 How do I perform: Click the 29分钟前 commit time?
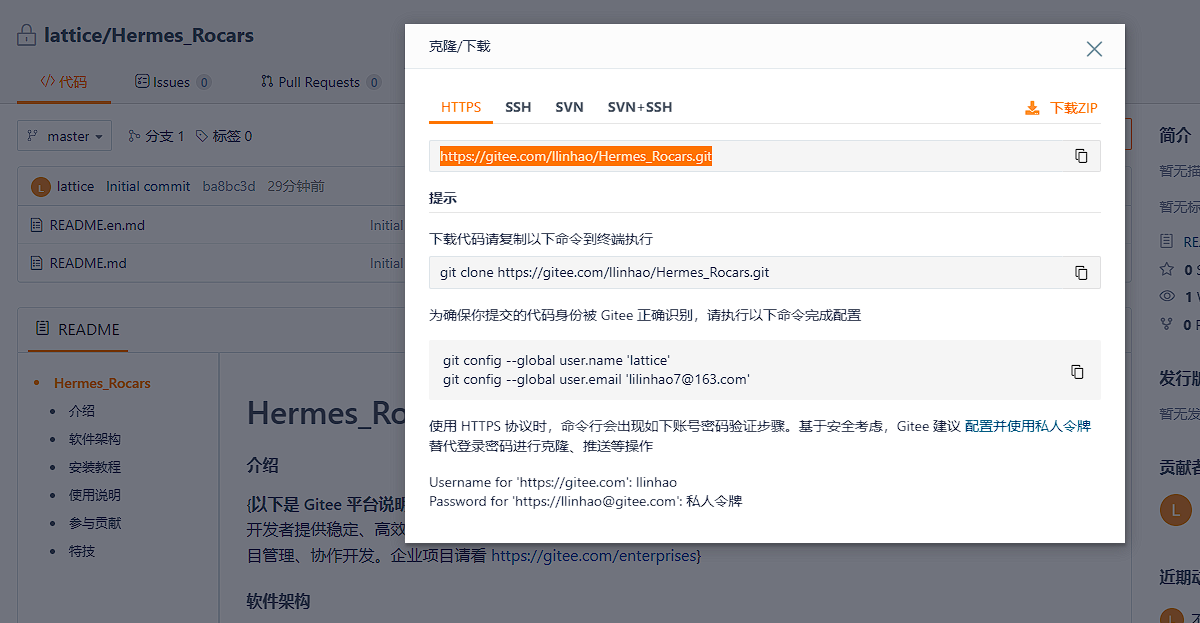[296, 186]
